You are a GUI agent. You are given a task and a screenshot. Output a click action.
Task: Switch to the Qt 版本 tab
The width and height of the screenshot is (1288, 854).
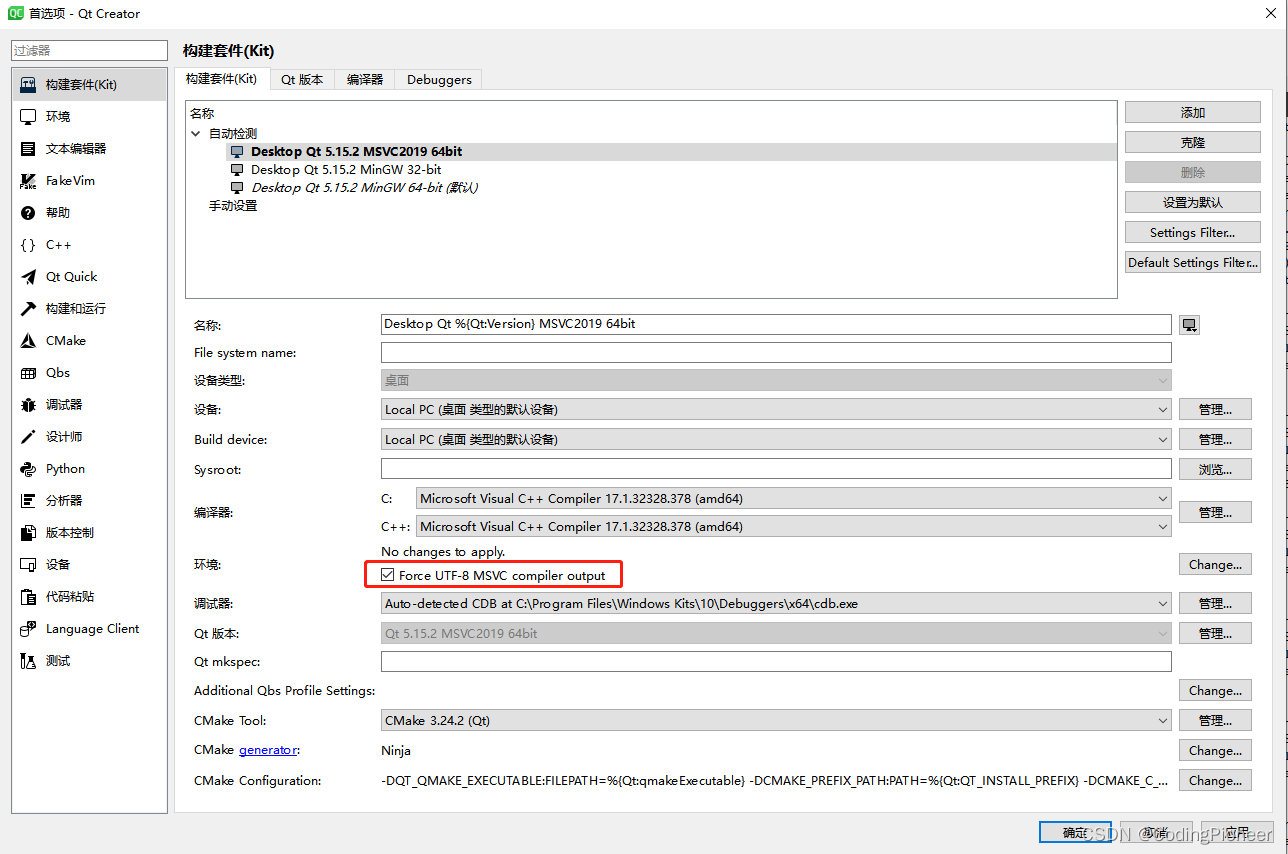[x=302, y=80]
